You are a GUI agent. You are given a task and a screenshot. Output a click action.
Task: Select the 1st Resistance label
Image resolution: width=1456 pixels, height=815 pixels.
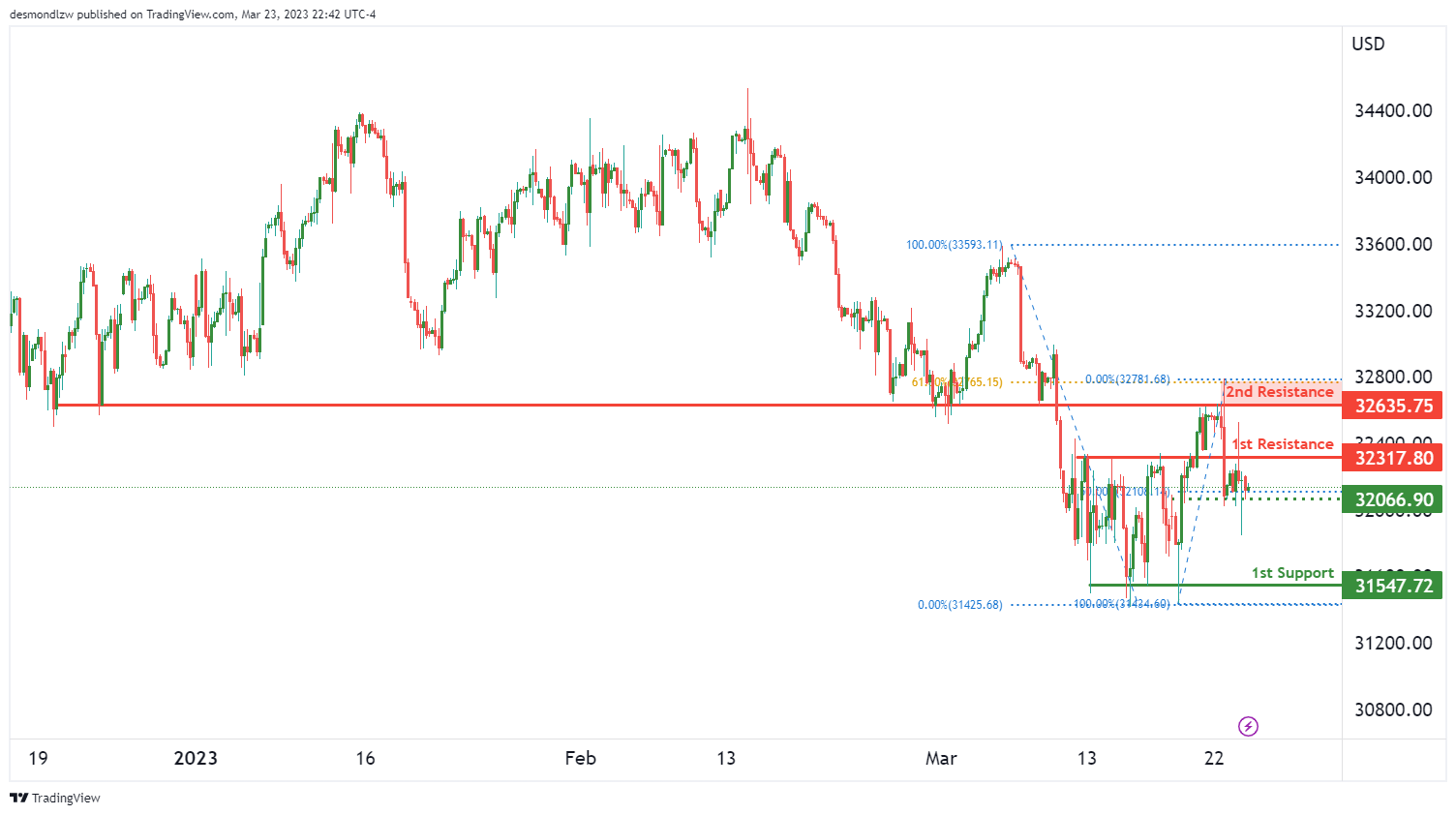(x=1283, y=444)
